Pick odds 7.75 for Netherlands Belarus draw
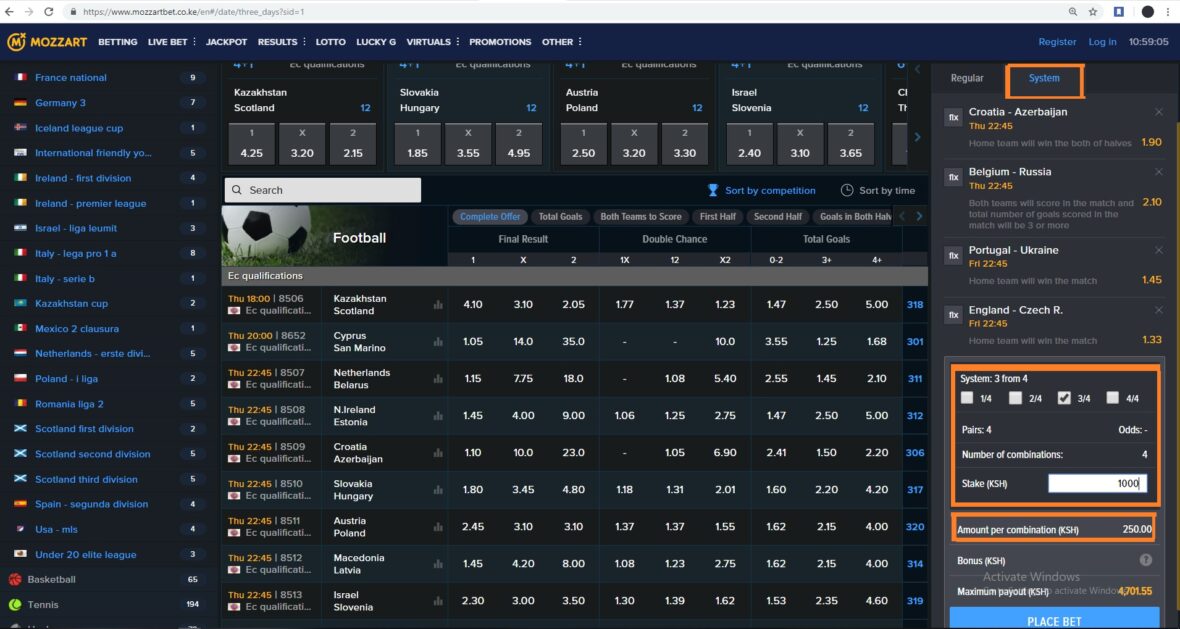The width and height of the screenshot is (1180, 629). (x=523, y=378)
